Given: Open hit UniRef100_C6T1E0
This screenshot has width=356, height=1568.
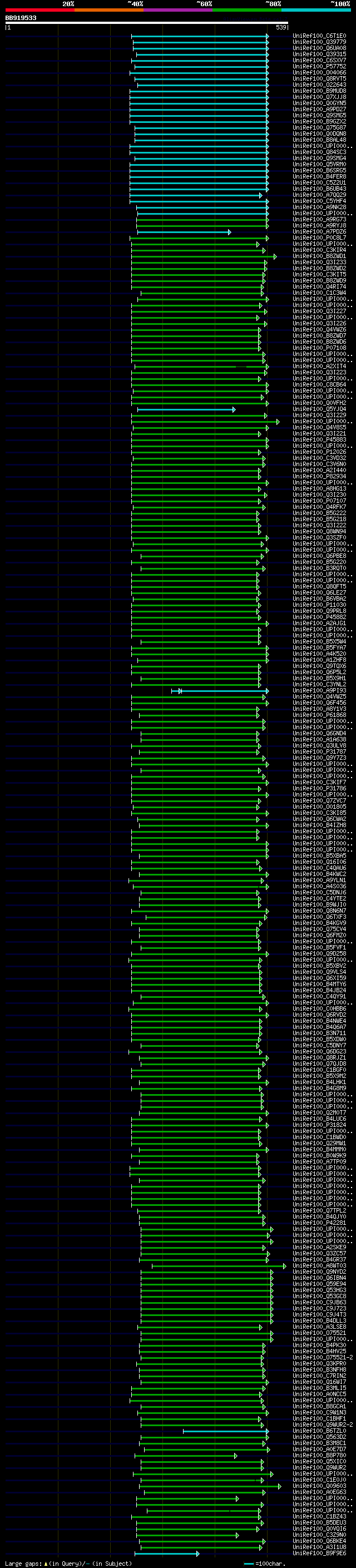Looking at the screenshot, I should click(319, 36).
